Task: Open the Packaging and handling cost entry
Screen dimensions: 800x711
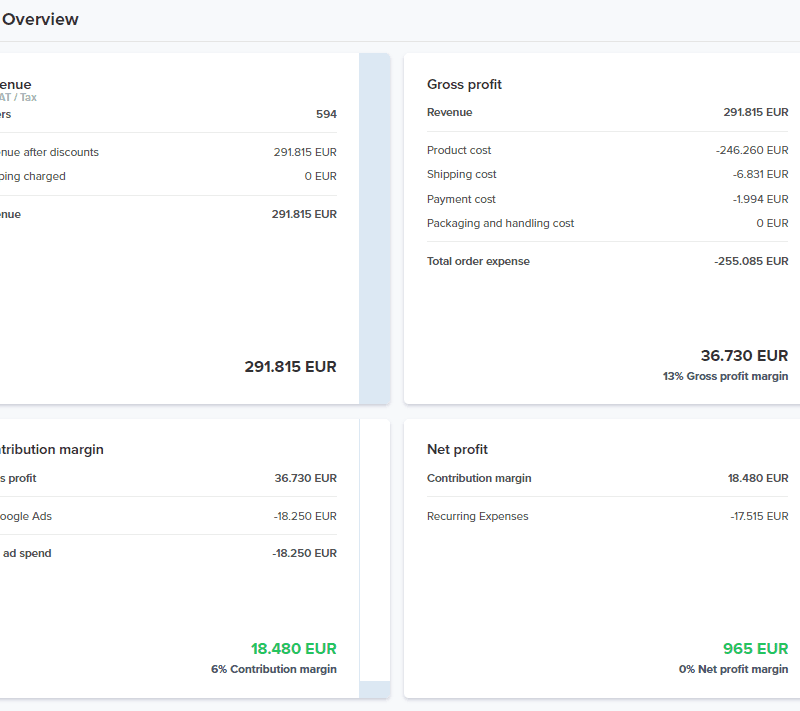Action: (500, 224)
